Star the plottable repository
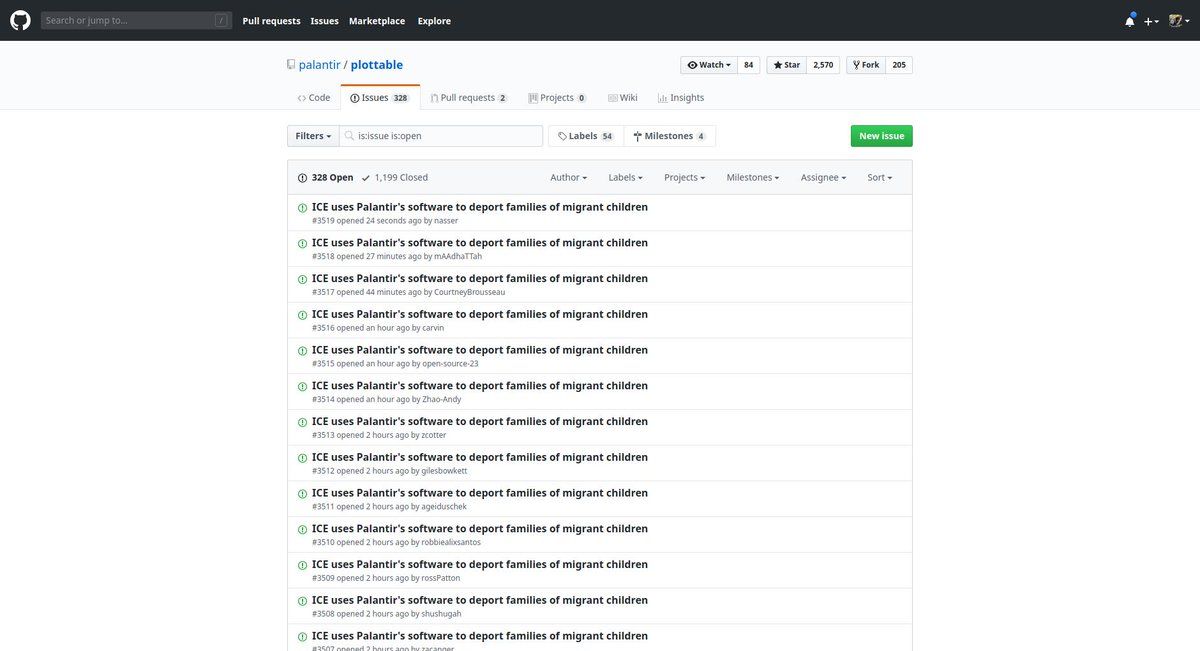1200x651 pixels. click(x=786, y=65)
